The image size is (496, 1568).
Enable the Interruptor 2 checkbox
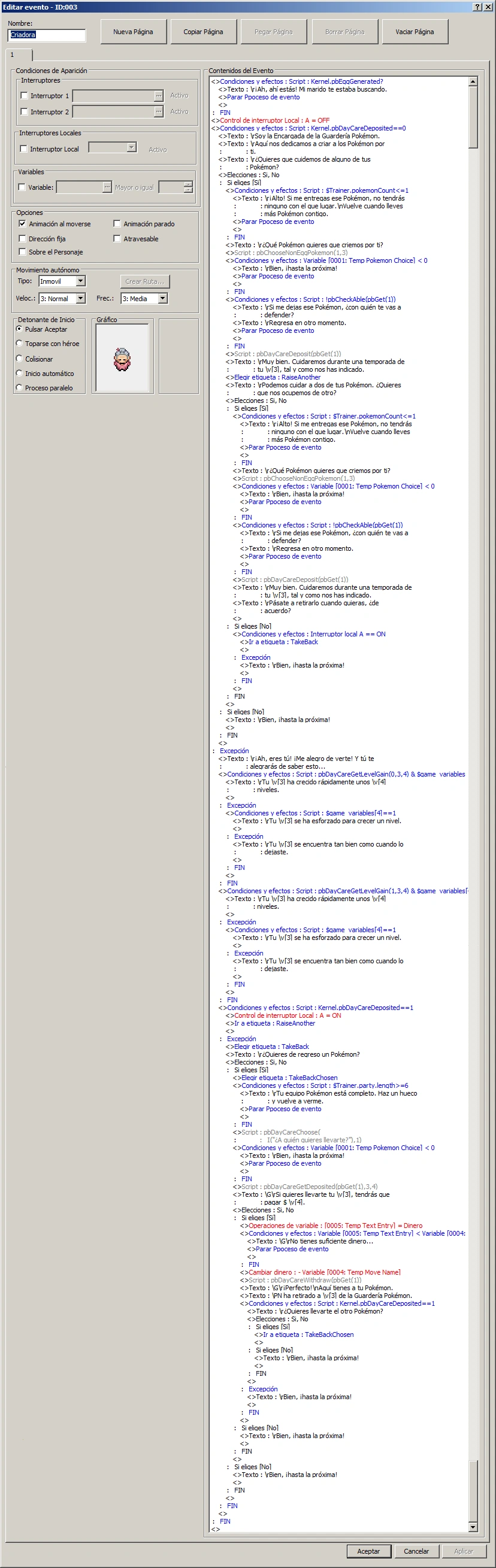(25, 111)
